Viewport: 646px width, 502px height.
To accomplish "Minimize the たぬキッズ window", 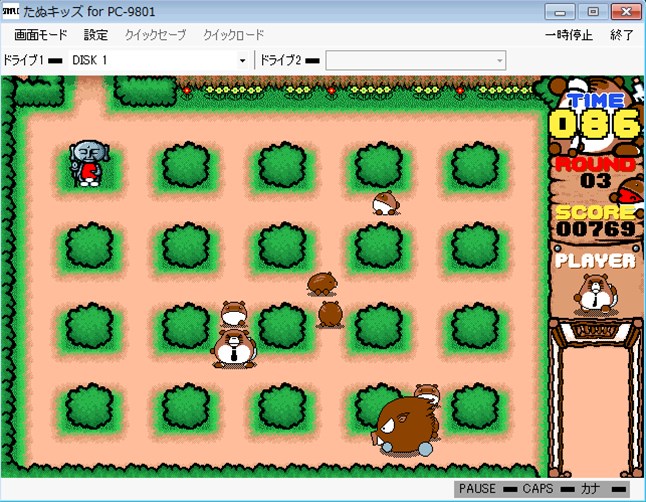I will [x=559, y=12].
